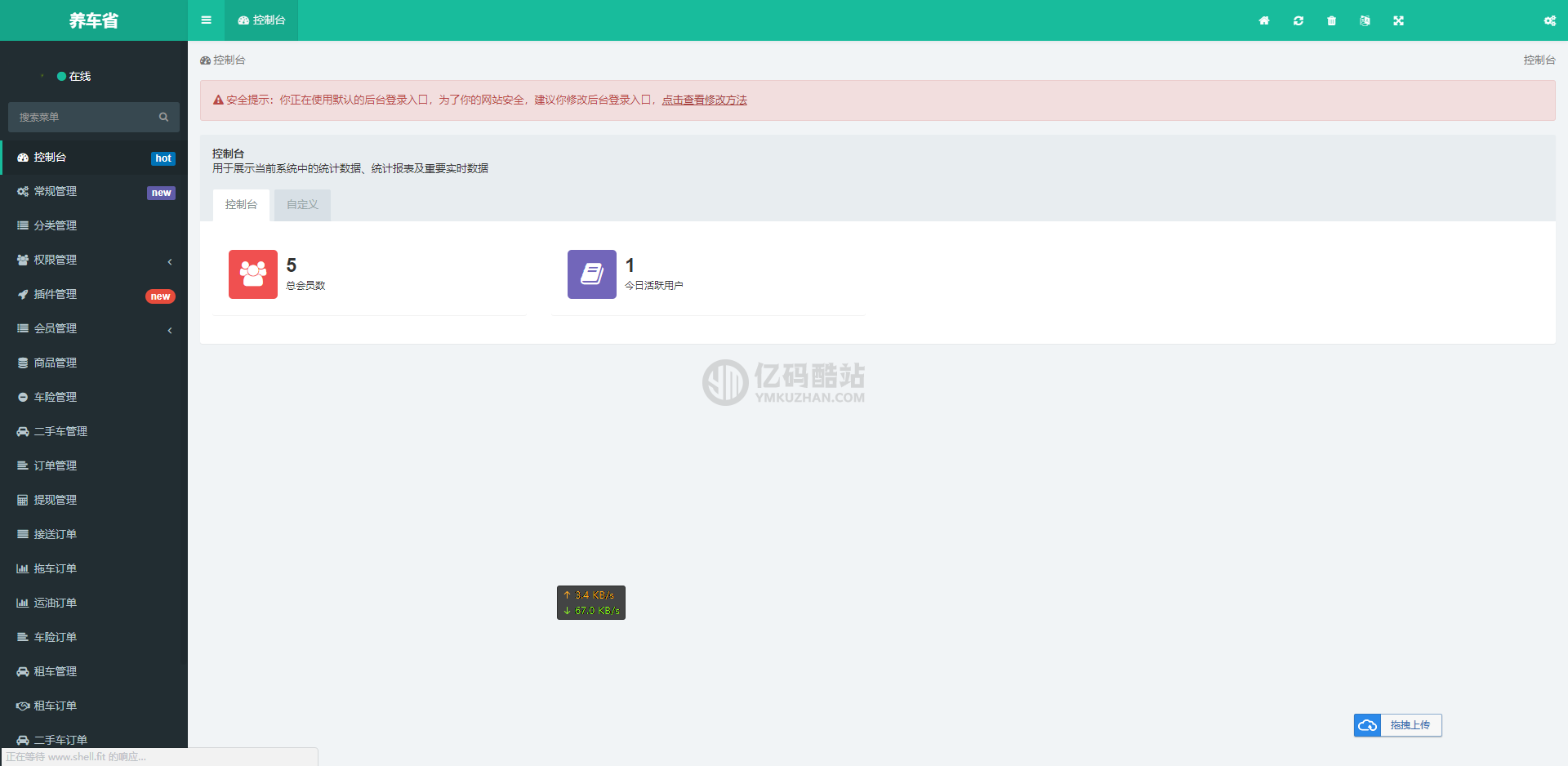Open 订单管理 sidebar item

[94, 466]
